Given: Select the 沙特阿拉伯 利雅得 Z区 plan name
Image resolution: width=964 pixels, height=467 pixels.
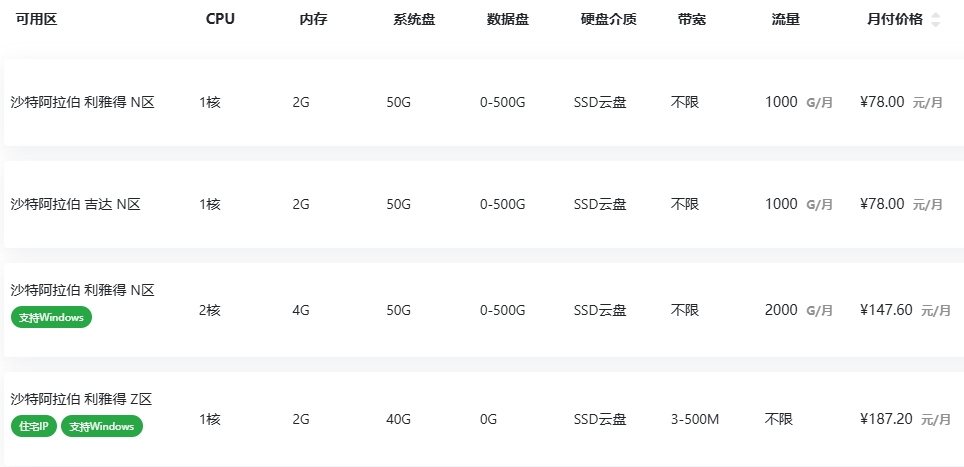Looking at the screenshot, I should (81, 399).
